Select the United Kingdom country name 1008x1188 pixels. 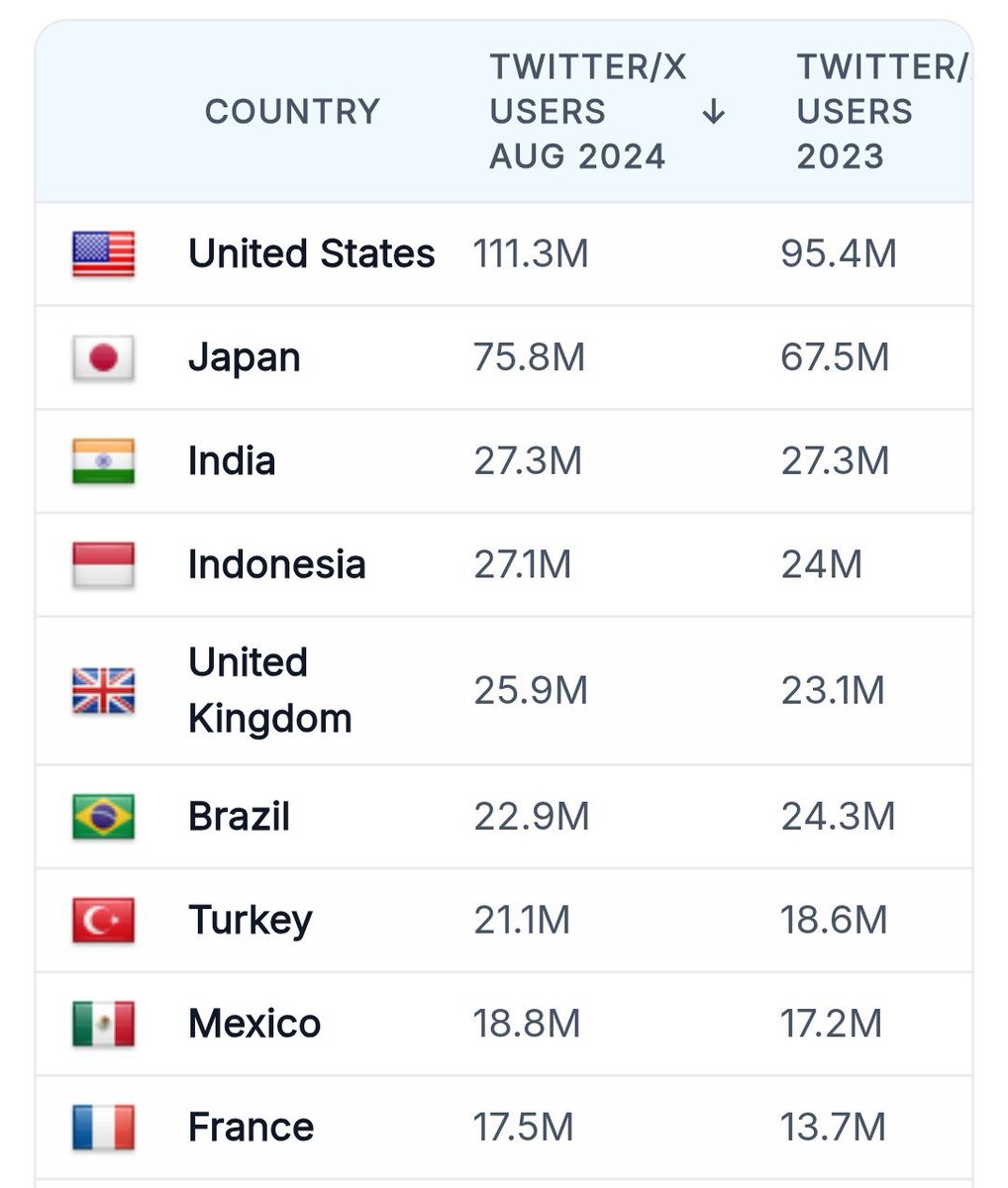270,690
